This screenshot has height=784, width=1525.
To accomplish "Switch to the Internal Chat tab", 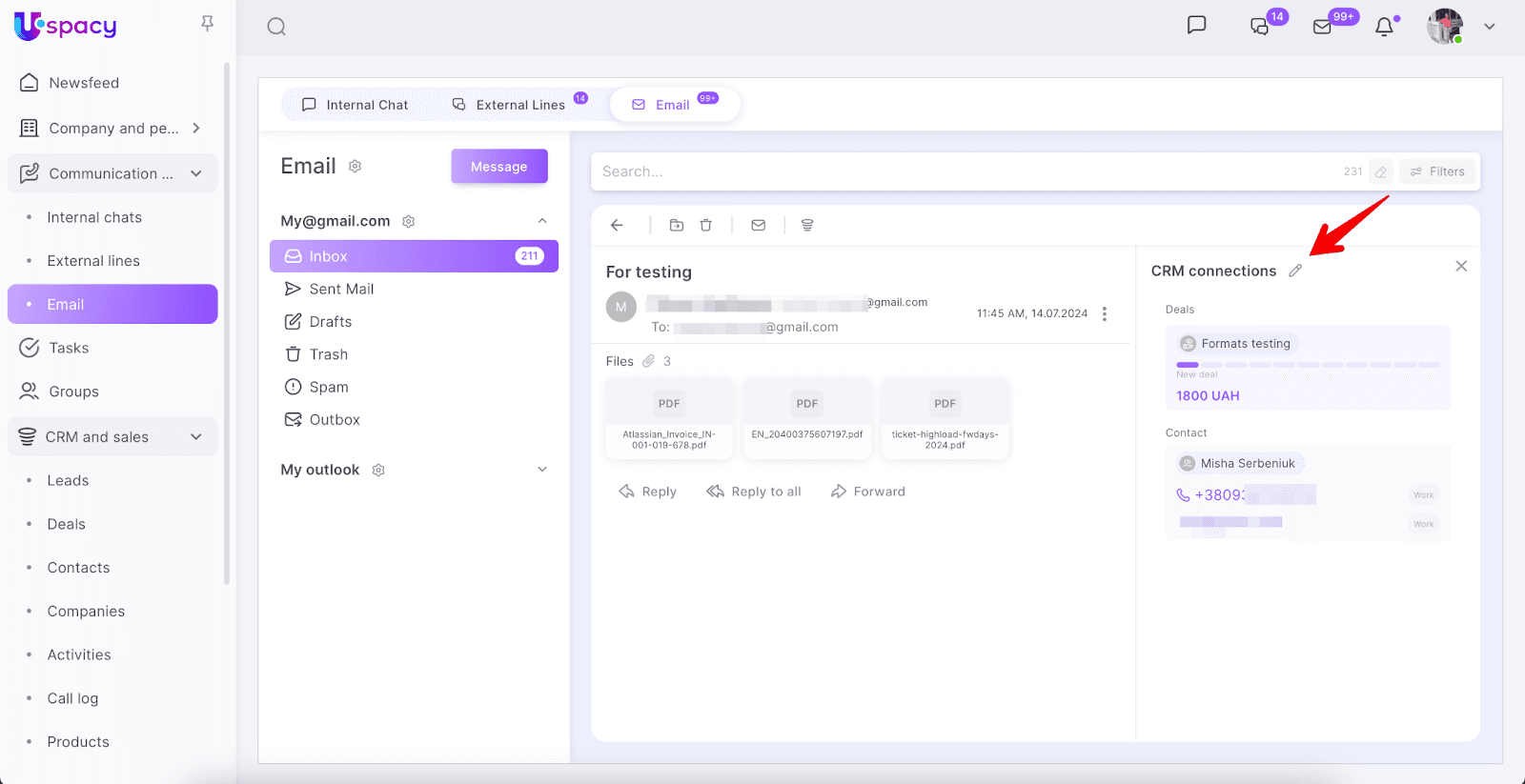I will click(x=355, y=105).
